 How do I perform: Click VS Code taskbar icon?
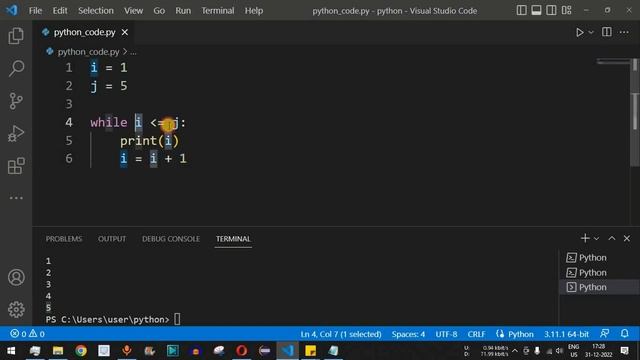[287, 351]
